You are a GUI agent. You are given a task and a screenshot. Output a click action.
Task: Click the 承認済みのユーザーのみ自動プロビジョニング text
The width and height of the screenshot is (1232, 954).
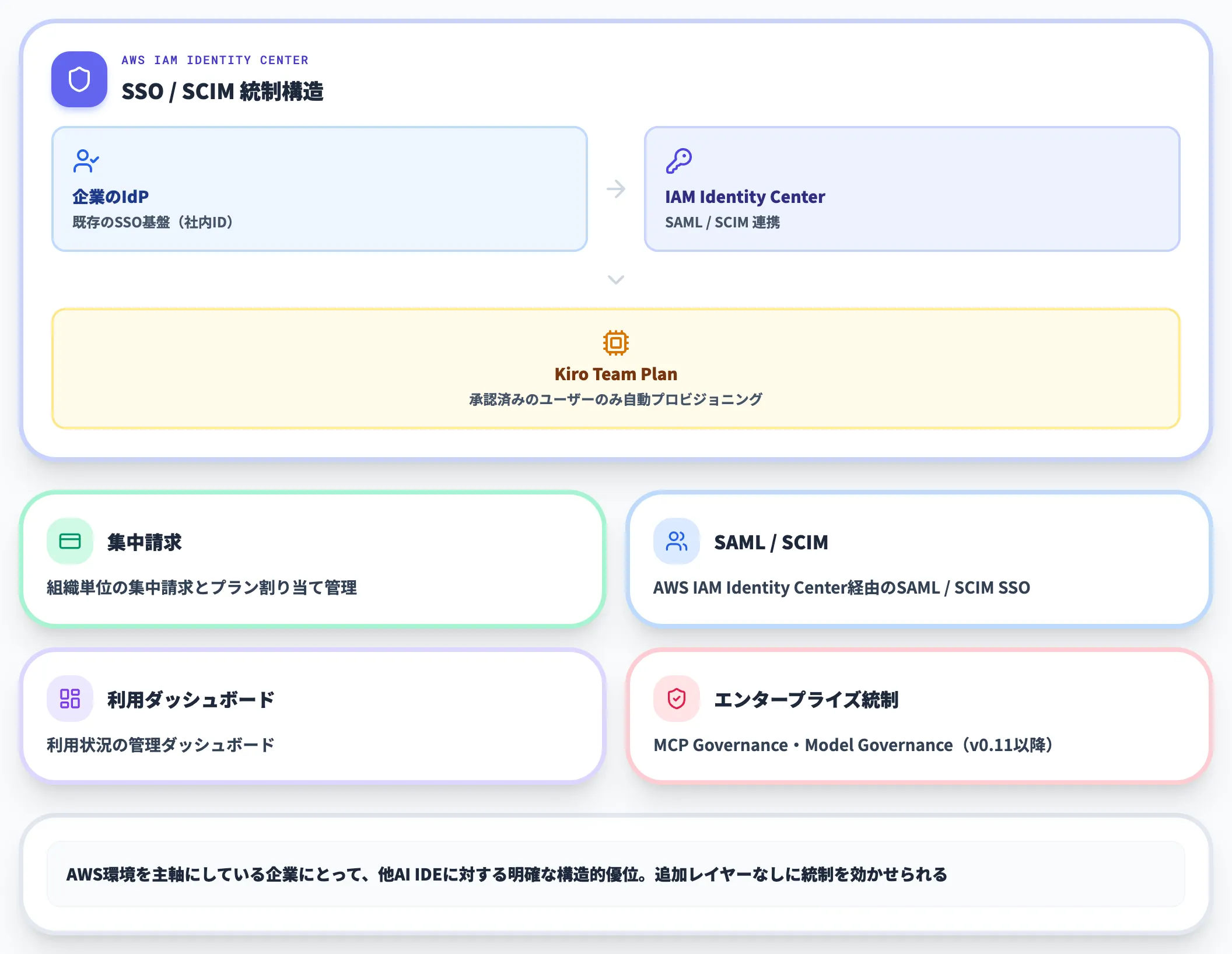[x=616, y=399]
